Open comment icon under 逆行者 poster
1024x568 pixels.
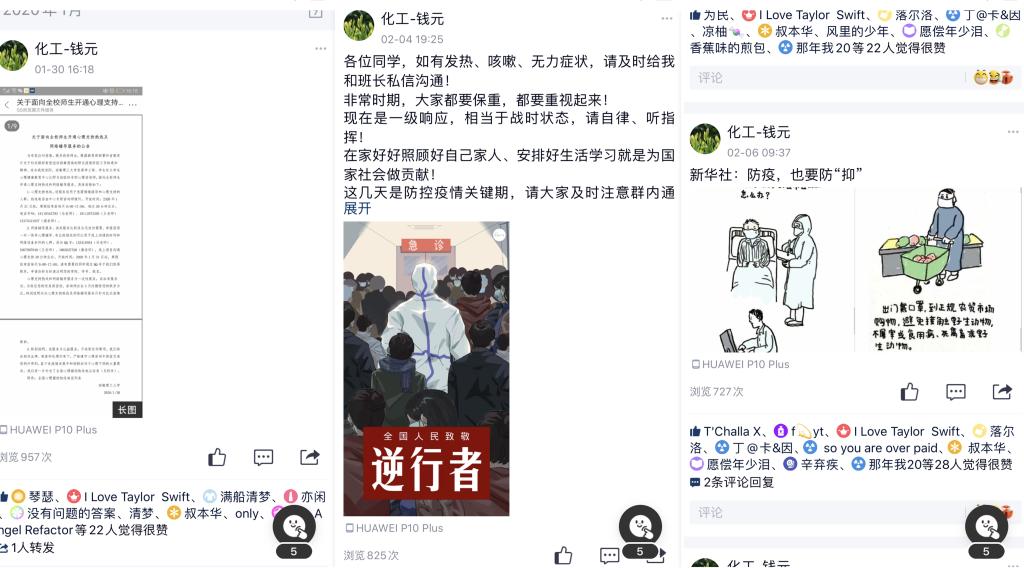point(609,556)
